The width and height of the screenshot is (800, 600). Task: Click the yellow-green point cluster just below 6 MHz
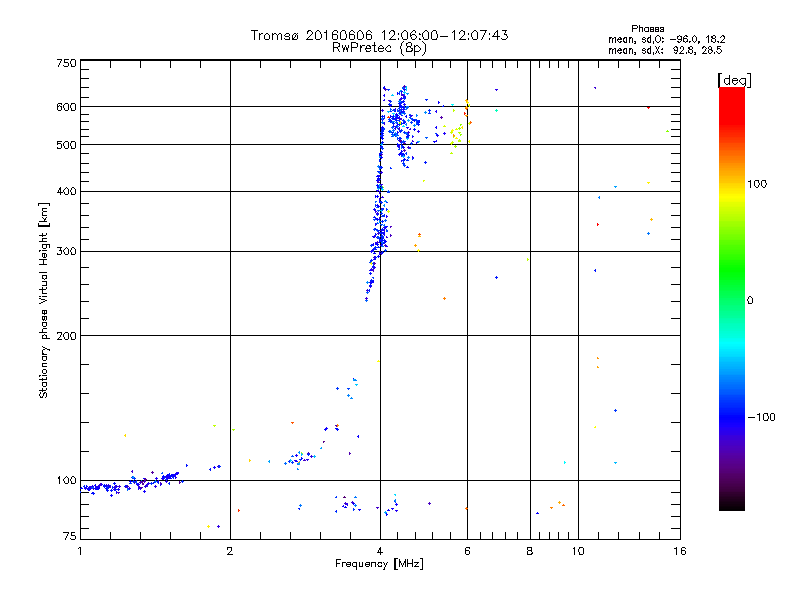[x=457, y=135]
